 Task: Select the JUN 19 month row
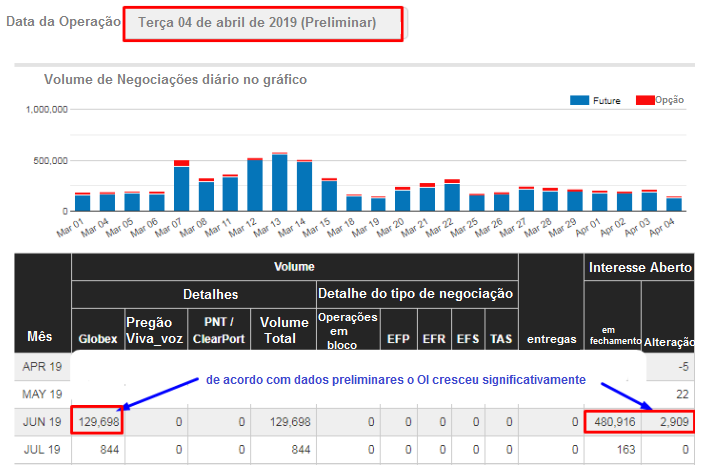click(42, 423)
